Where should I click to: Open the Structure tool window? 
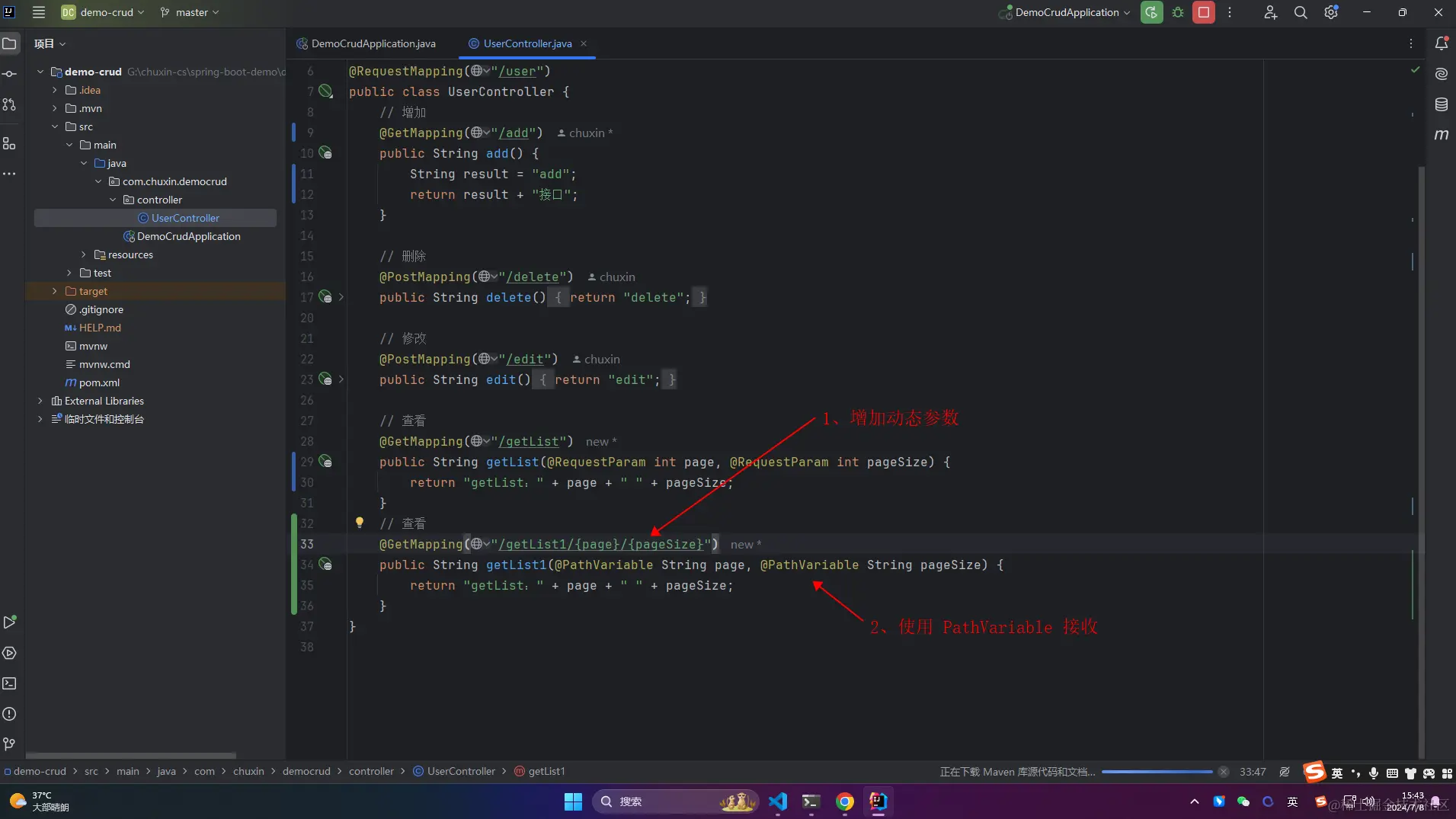pyautogui.click(x=9, y=143)
